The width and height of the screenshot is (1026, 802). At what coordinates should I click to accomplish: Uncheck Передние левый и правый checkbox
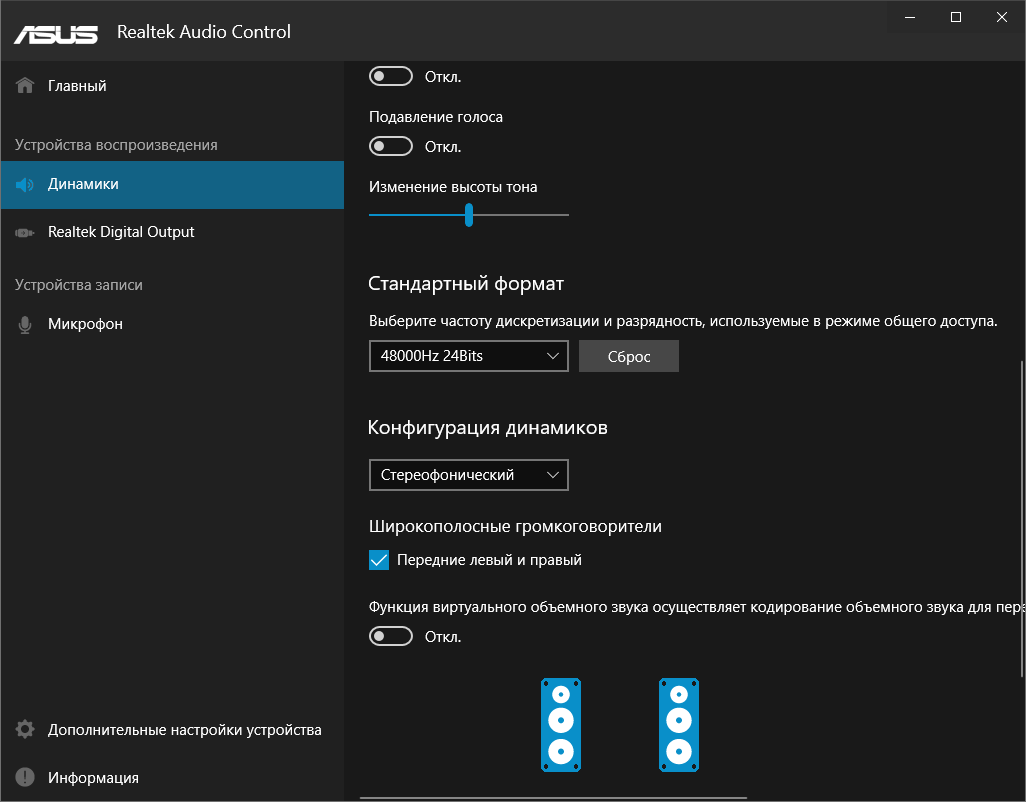pyautogui.click(x=379, y=560)
